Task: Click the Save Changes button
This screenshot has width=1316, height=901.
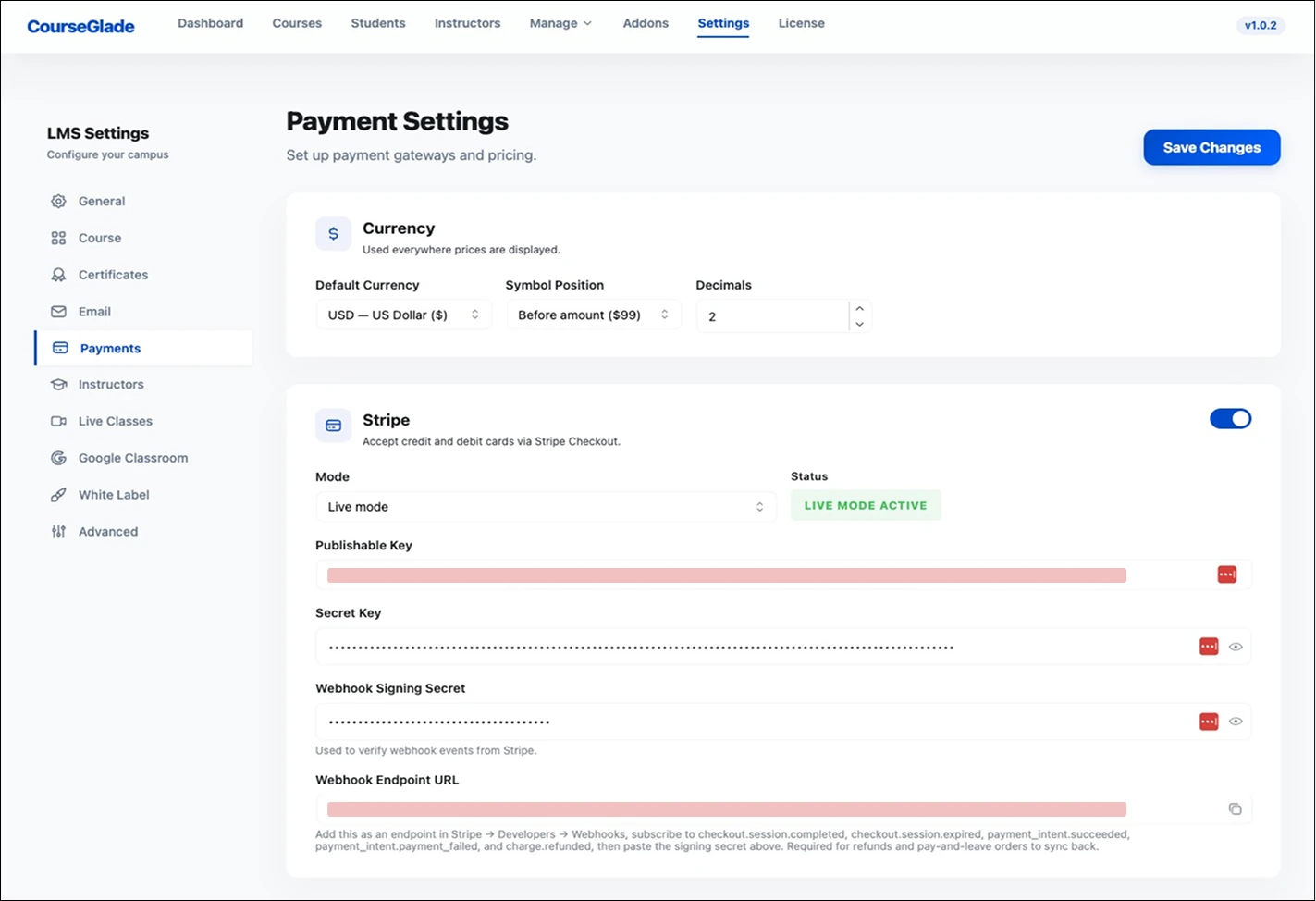Action: point(1211,147)
